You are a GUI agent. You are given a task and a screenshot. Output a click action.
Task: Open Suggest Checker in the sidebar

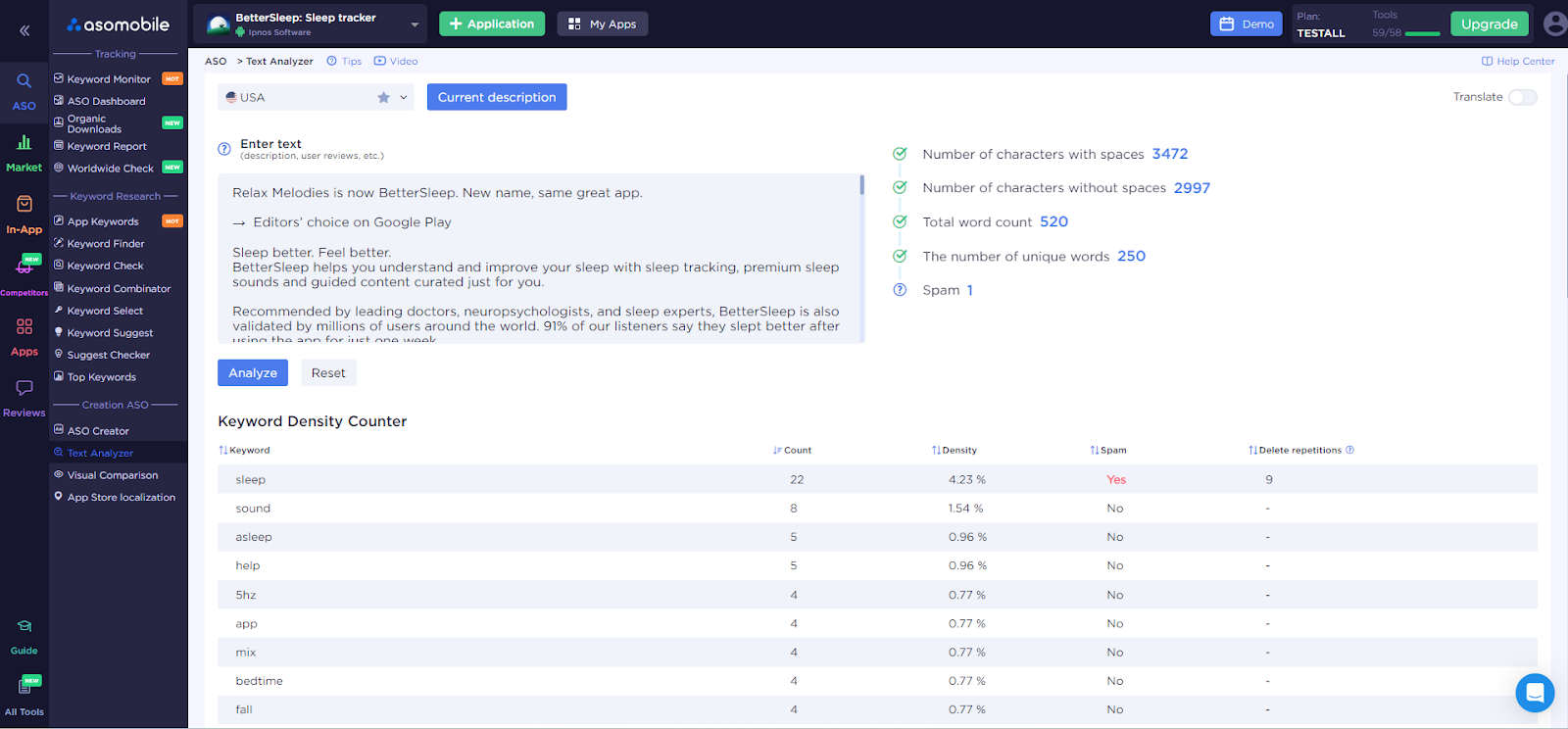click(109, 355)
